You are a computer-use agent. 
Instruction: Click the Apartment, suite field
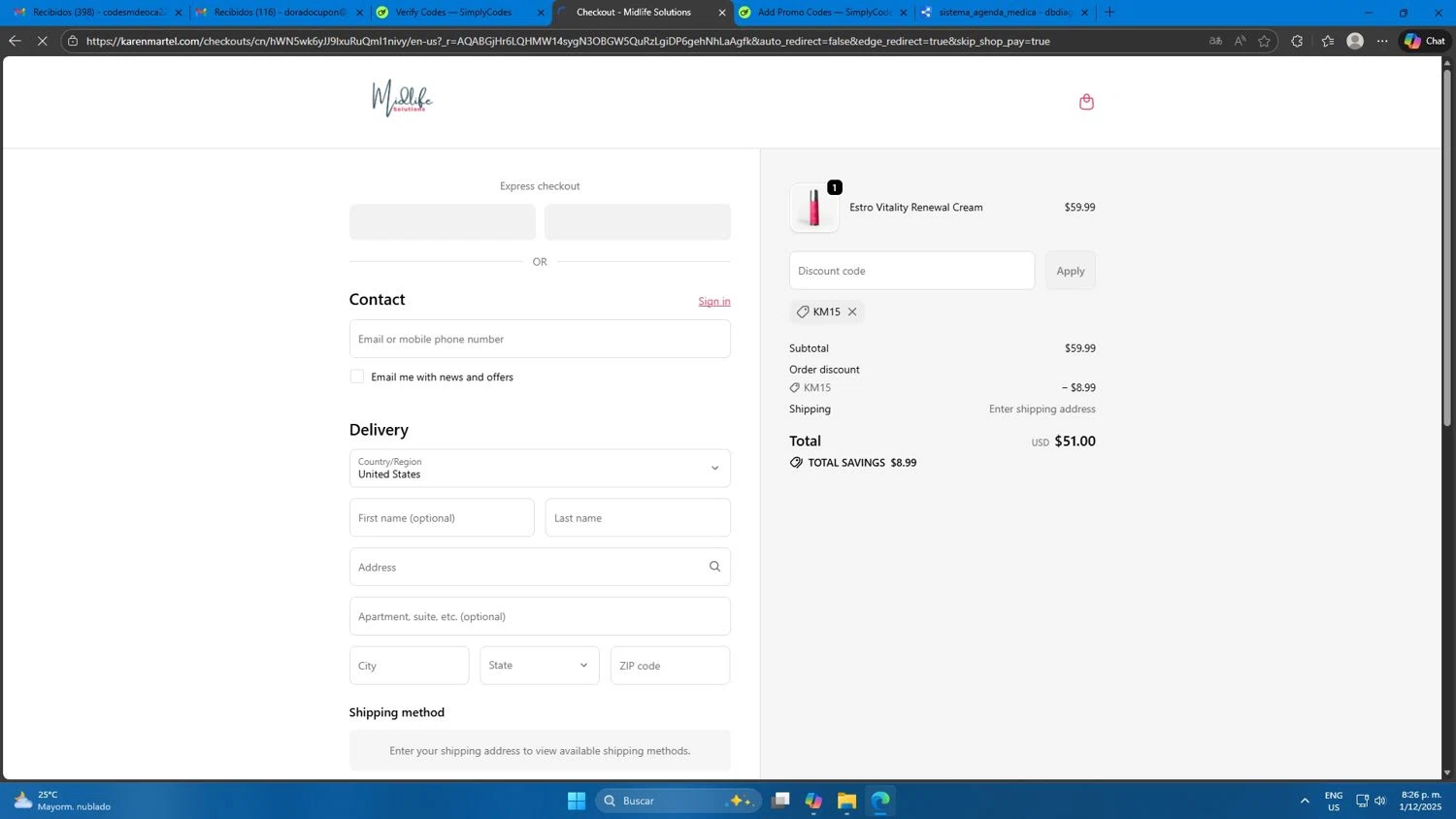540,616
